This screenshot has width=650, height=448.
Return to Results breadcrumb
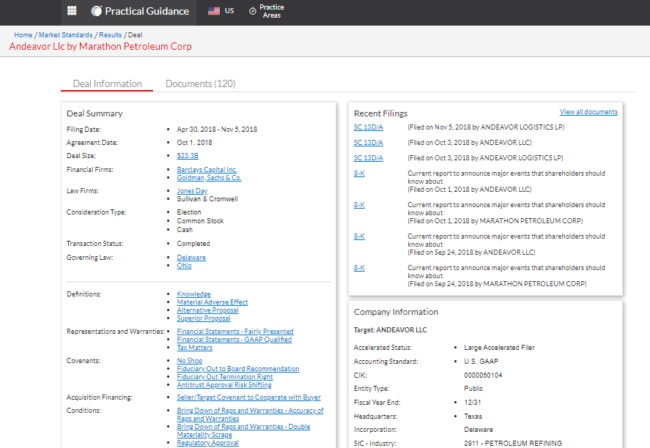(x=110, y=35)
